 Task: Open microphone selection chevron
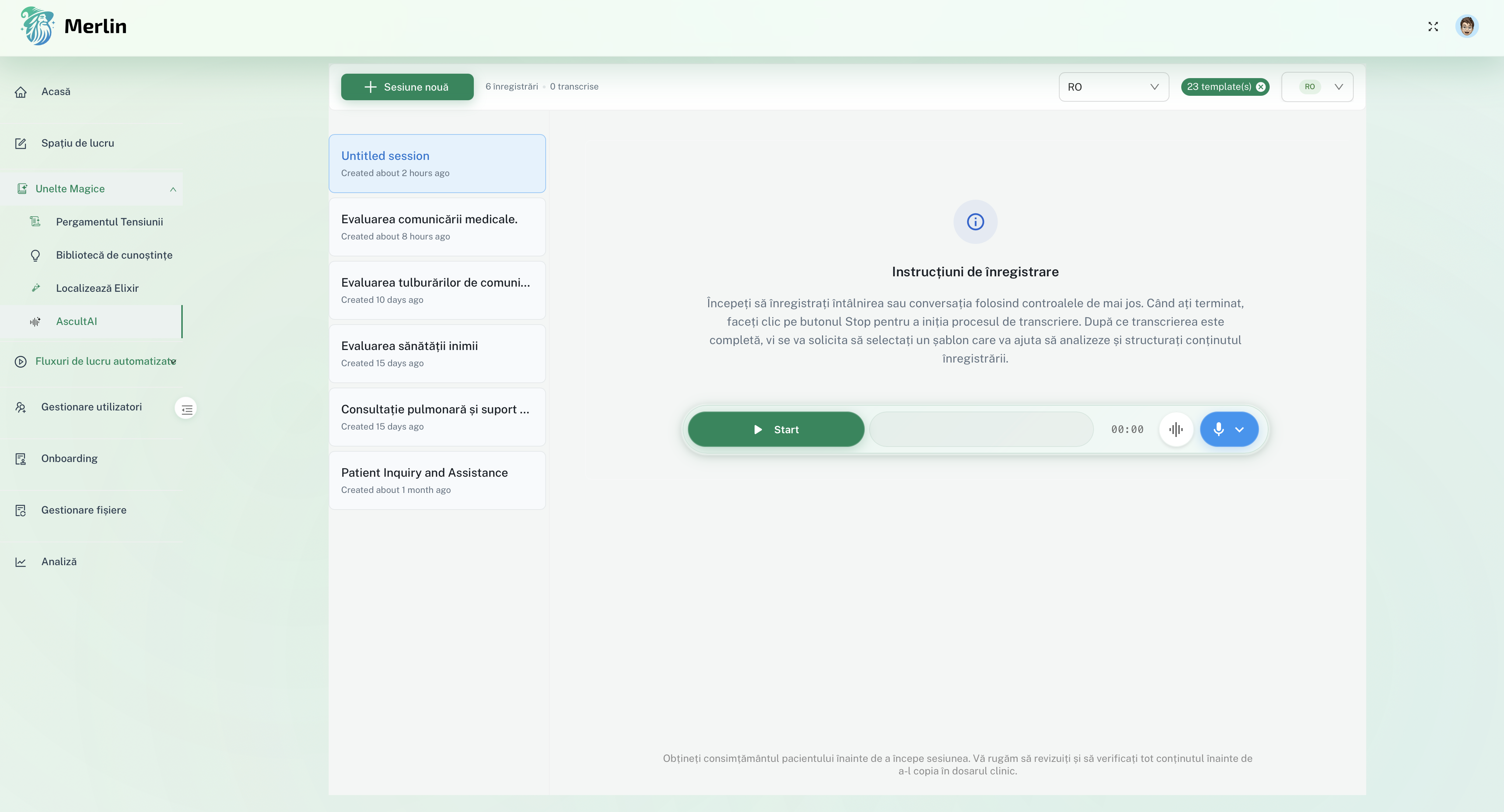coord(1239,430)
